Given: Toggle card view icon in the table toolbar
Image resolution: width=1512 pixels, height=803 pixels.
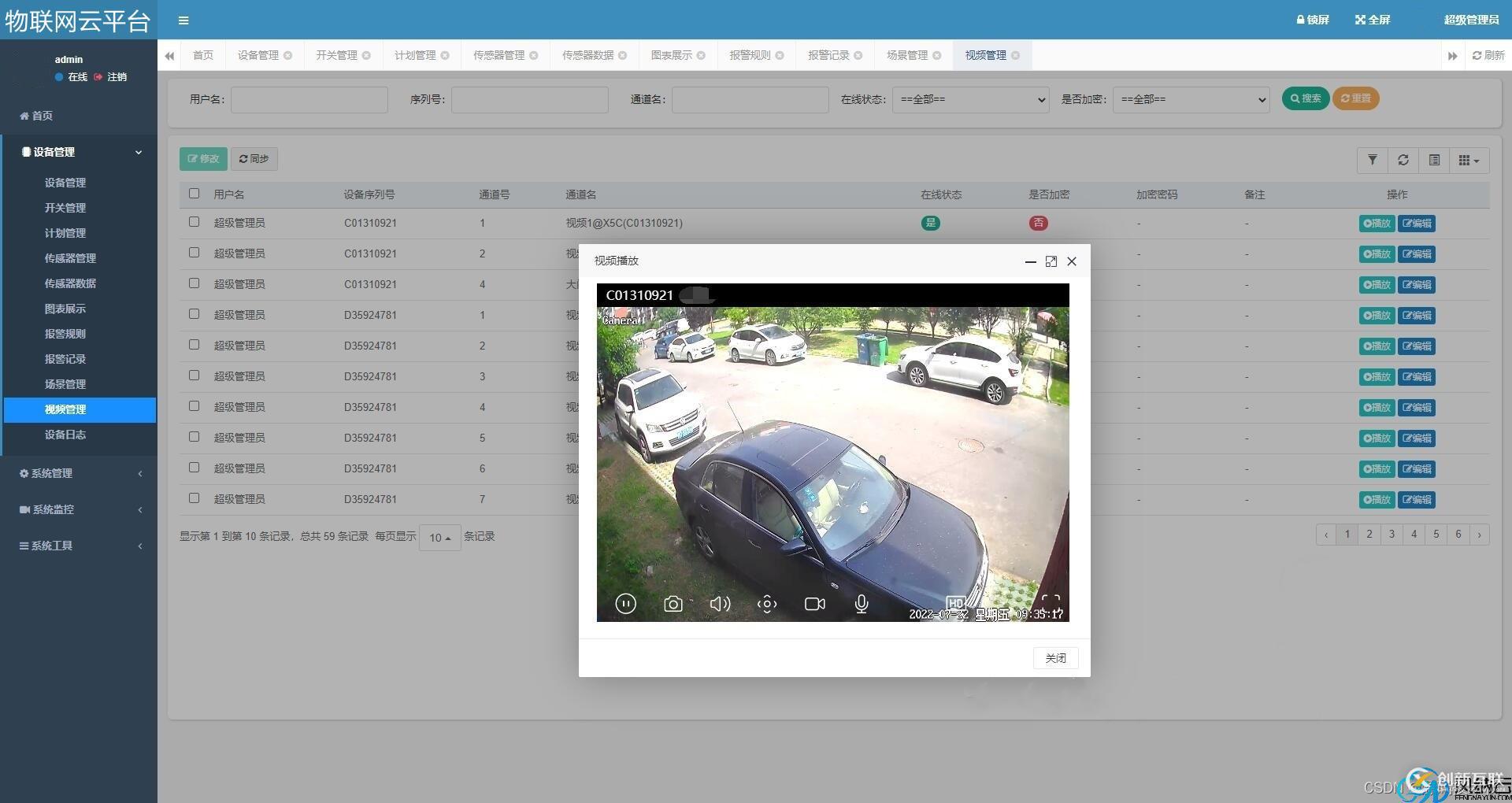Looking at the screenshot, I should 1434,160.
